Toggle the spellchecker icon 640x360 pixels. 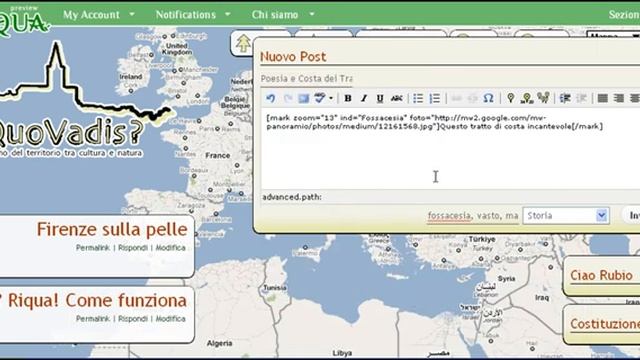click(x=320, y=98)
